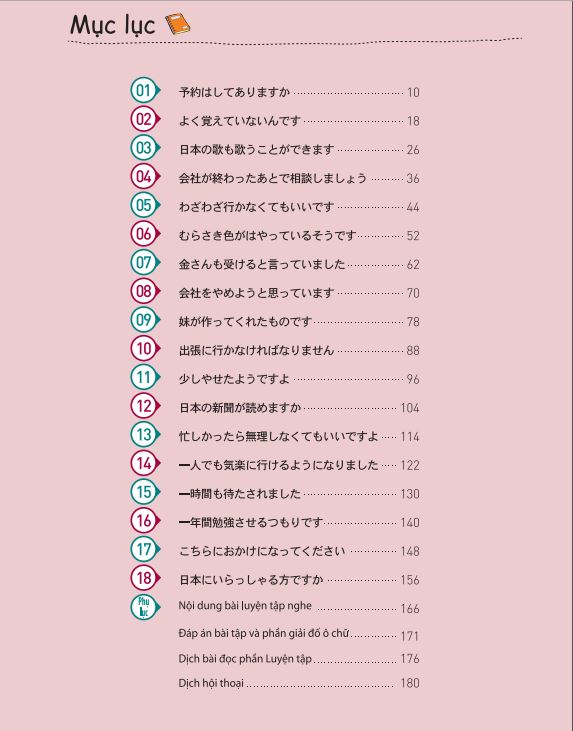Select the chapter 11 circle badge

[145, 377]
